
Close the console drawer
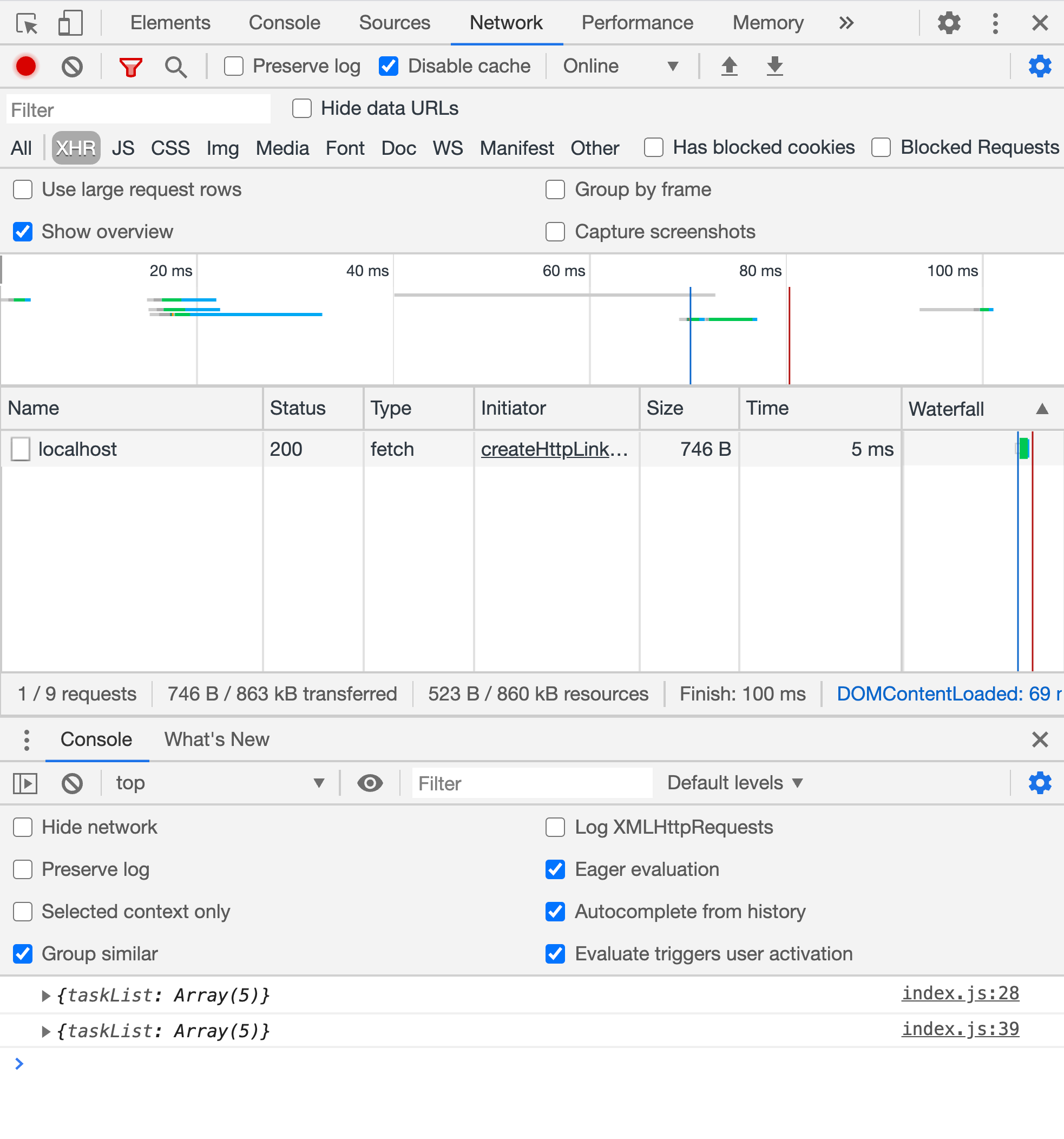[x=1040, y=739]
